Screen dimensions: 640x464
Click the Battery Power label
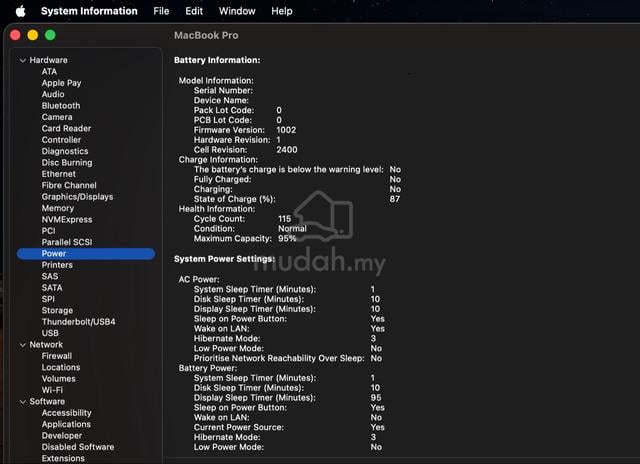tap(207, 368)
